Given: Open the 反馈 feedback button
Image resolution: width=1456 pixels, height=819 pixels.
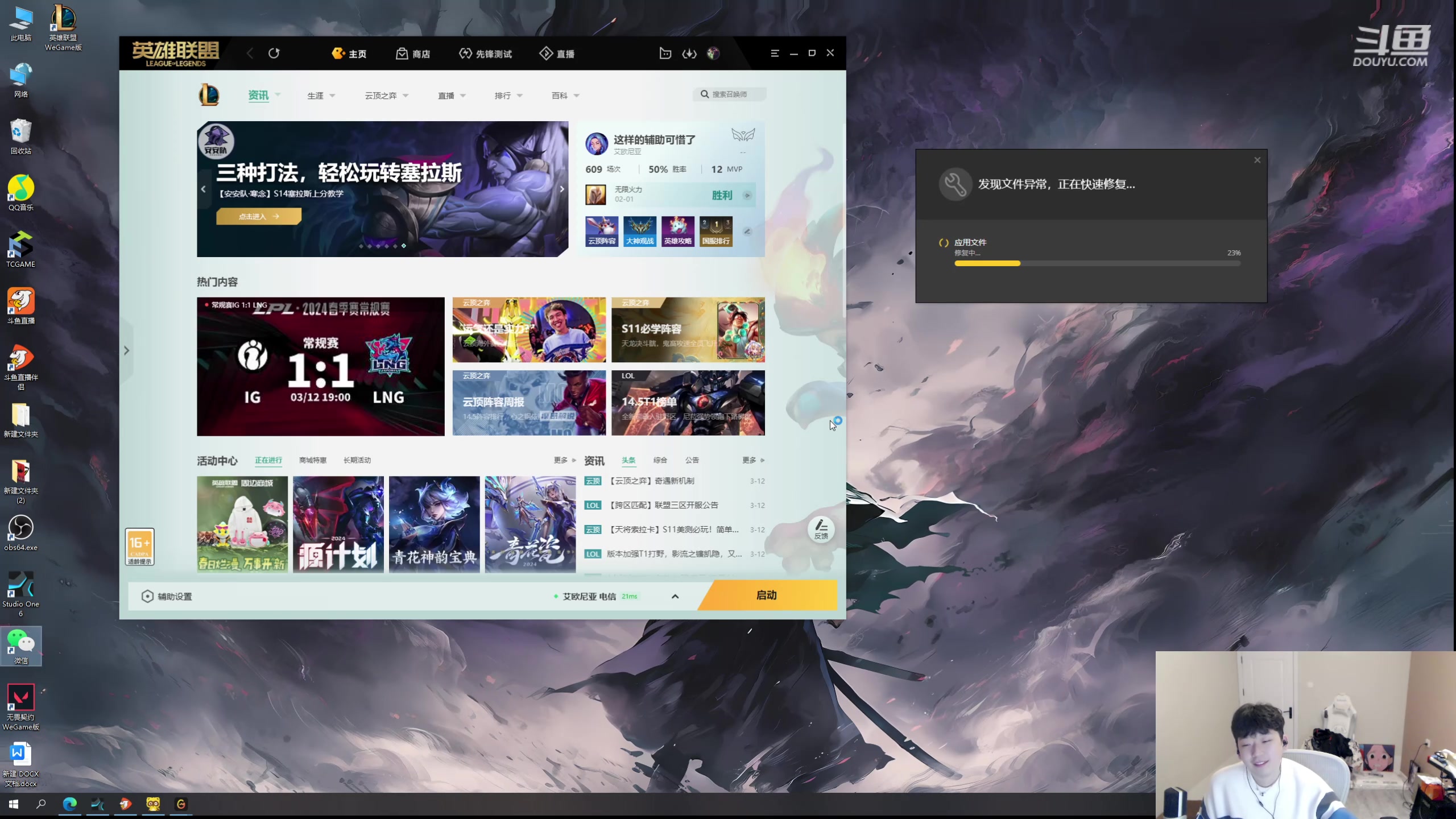Looking at the screenshot, I should (821, 529).
